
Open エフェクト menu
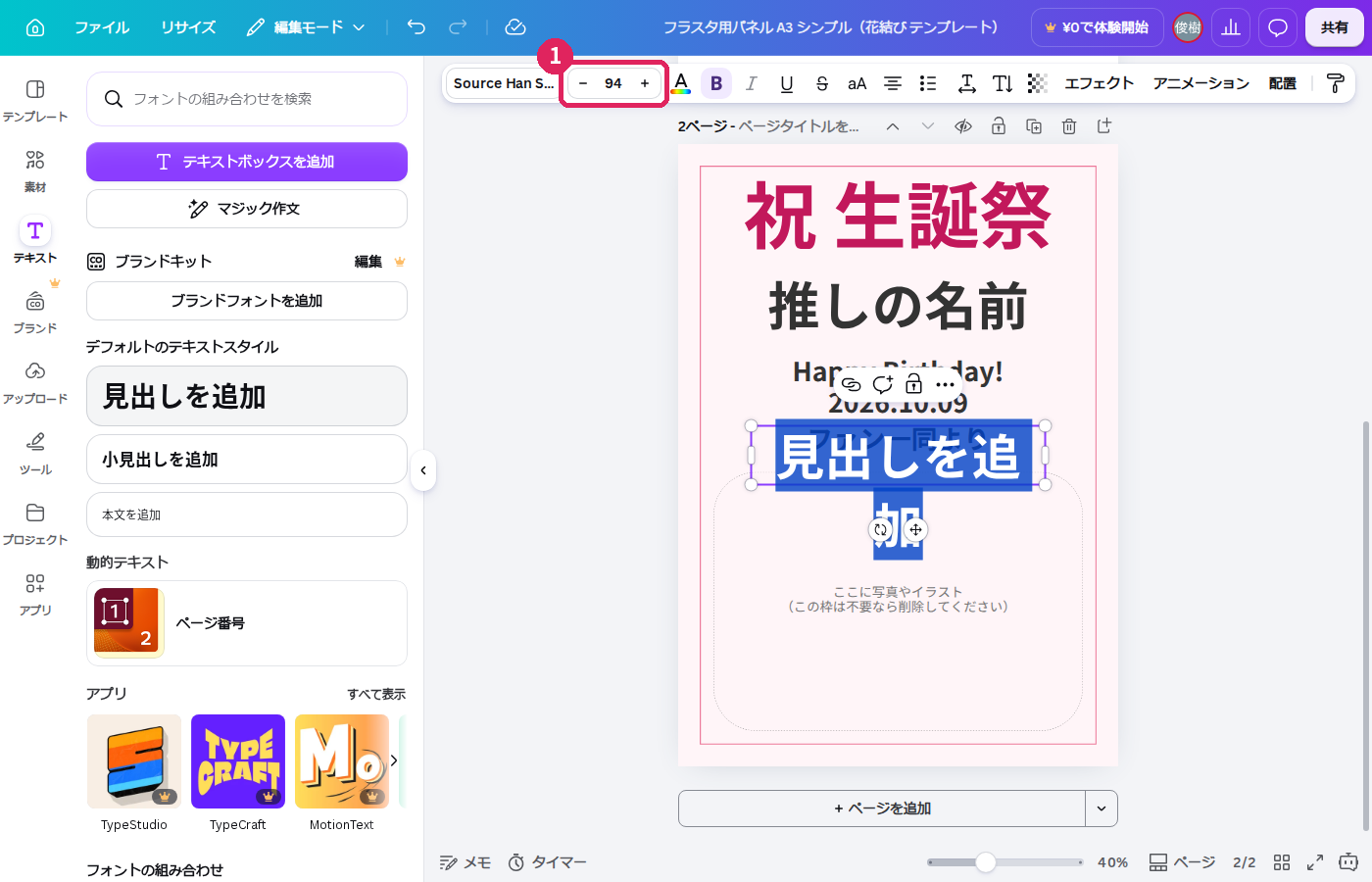pyautogui.click(x=1099, y=83)
